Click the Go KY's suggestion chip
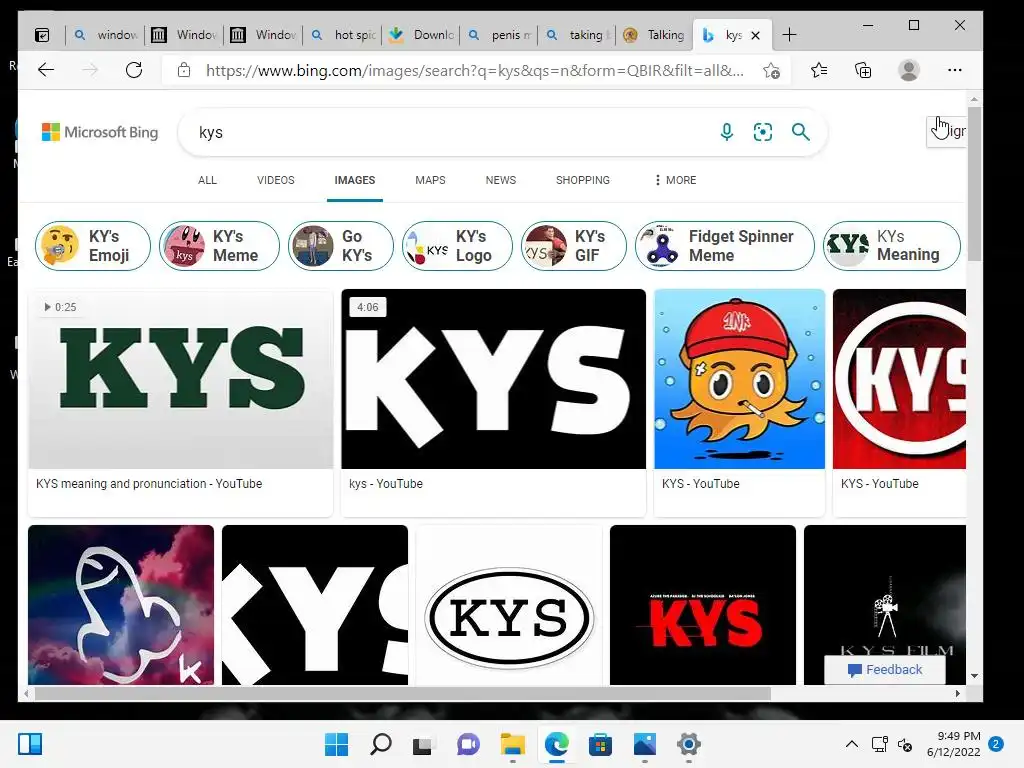 341,246
